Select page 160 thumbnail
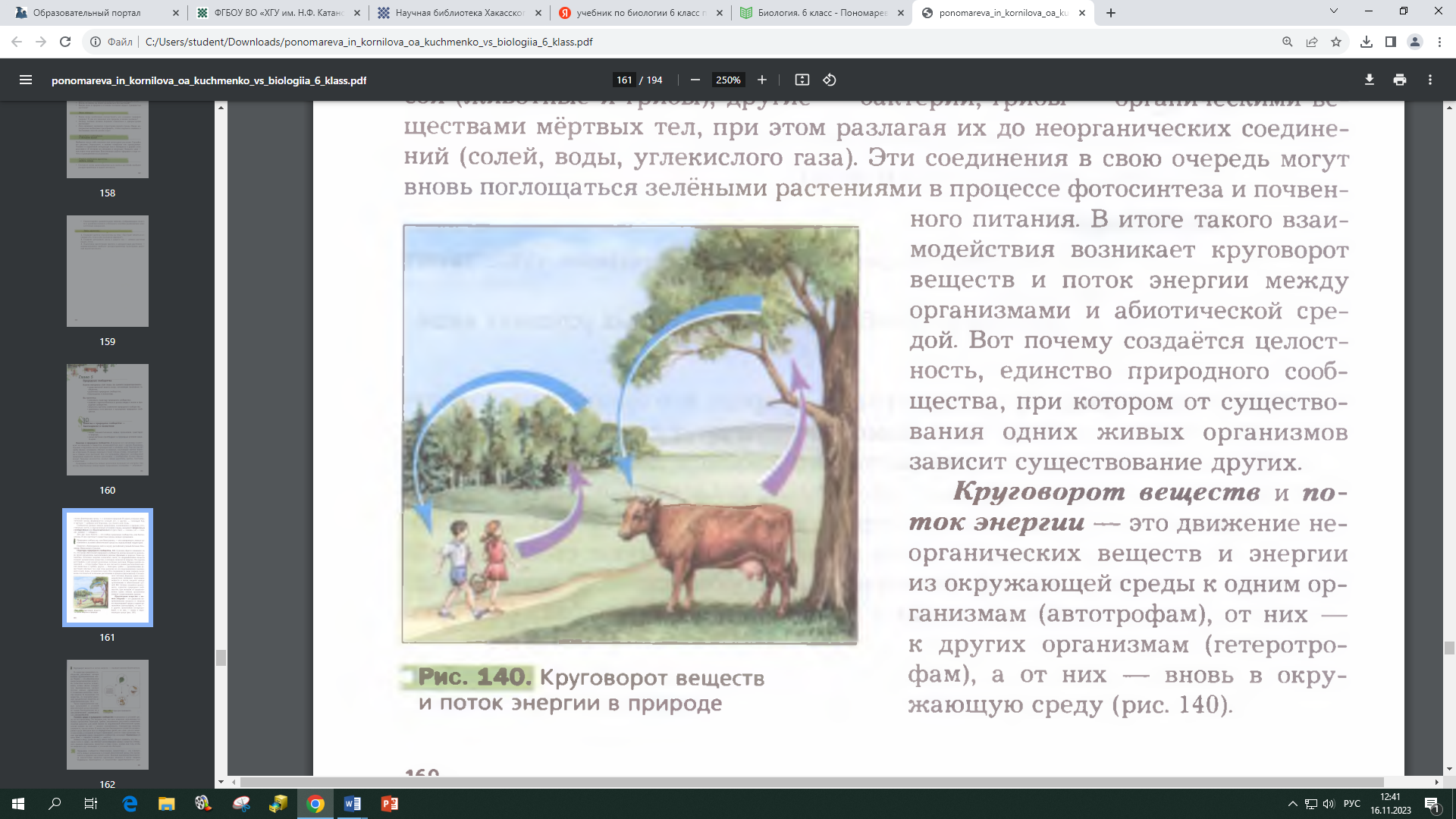Image resolution: width=1456 pixels, height=819 pixels. tap(108, 420)
